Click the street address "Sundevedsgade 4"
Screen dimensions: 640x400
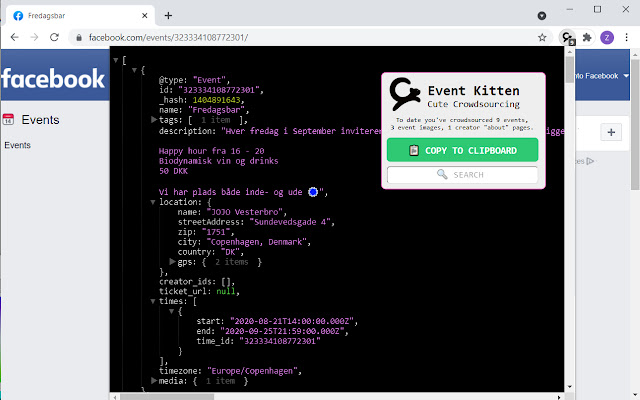(x=292, y=222)
